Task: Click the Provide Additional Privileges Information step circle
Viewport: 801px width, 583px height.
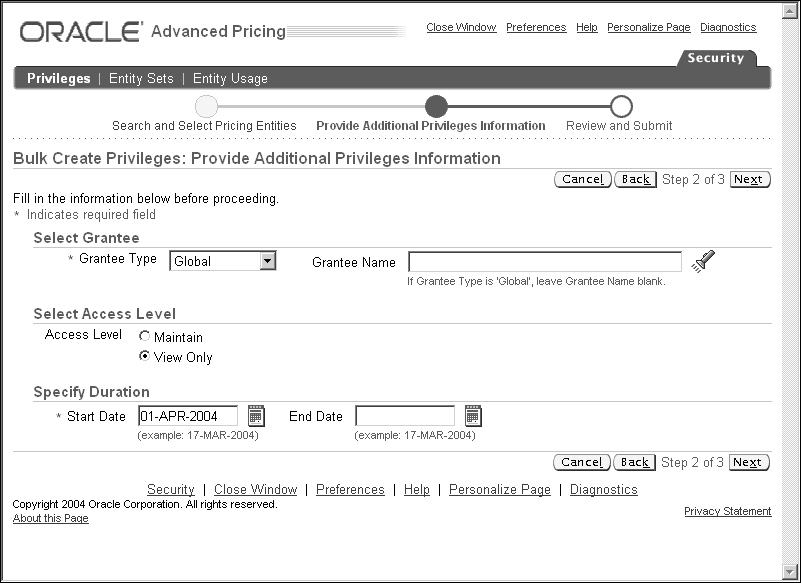Action: (x=436, y=106)
